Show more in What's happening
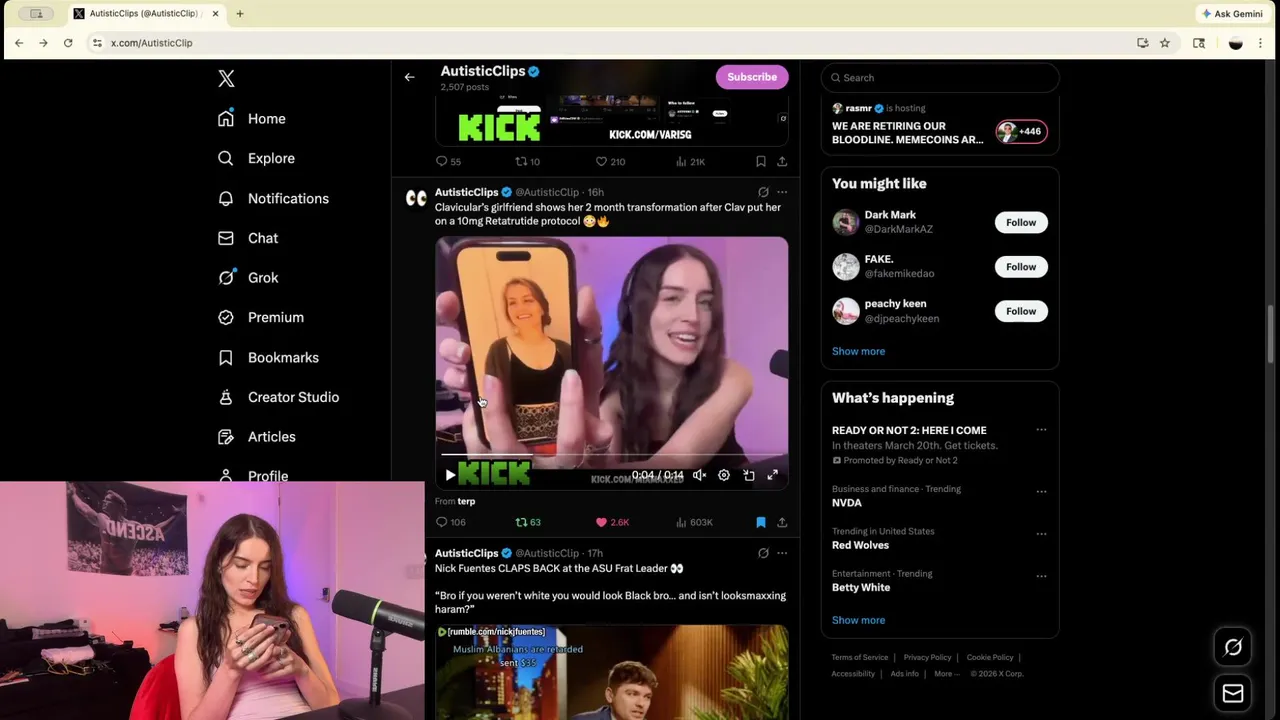Image resolution: width=1280 pixels, height=720 pixels. click(858, 620)
